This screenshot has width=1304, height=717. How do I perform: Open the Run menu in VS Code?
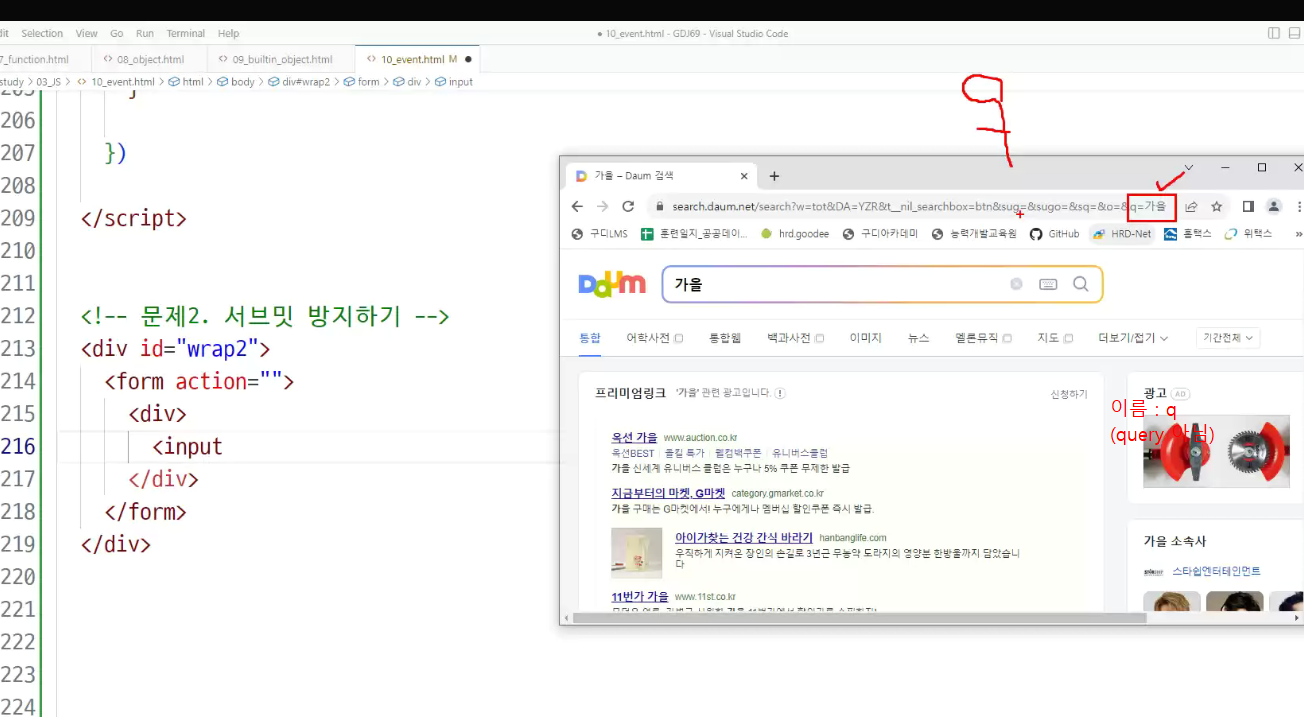[145, 33]
